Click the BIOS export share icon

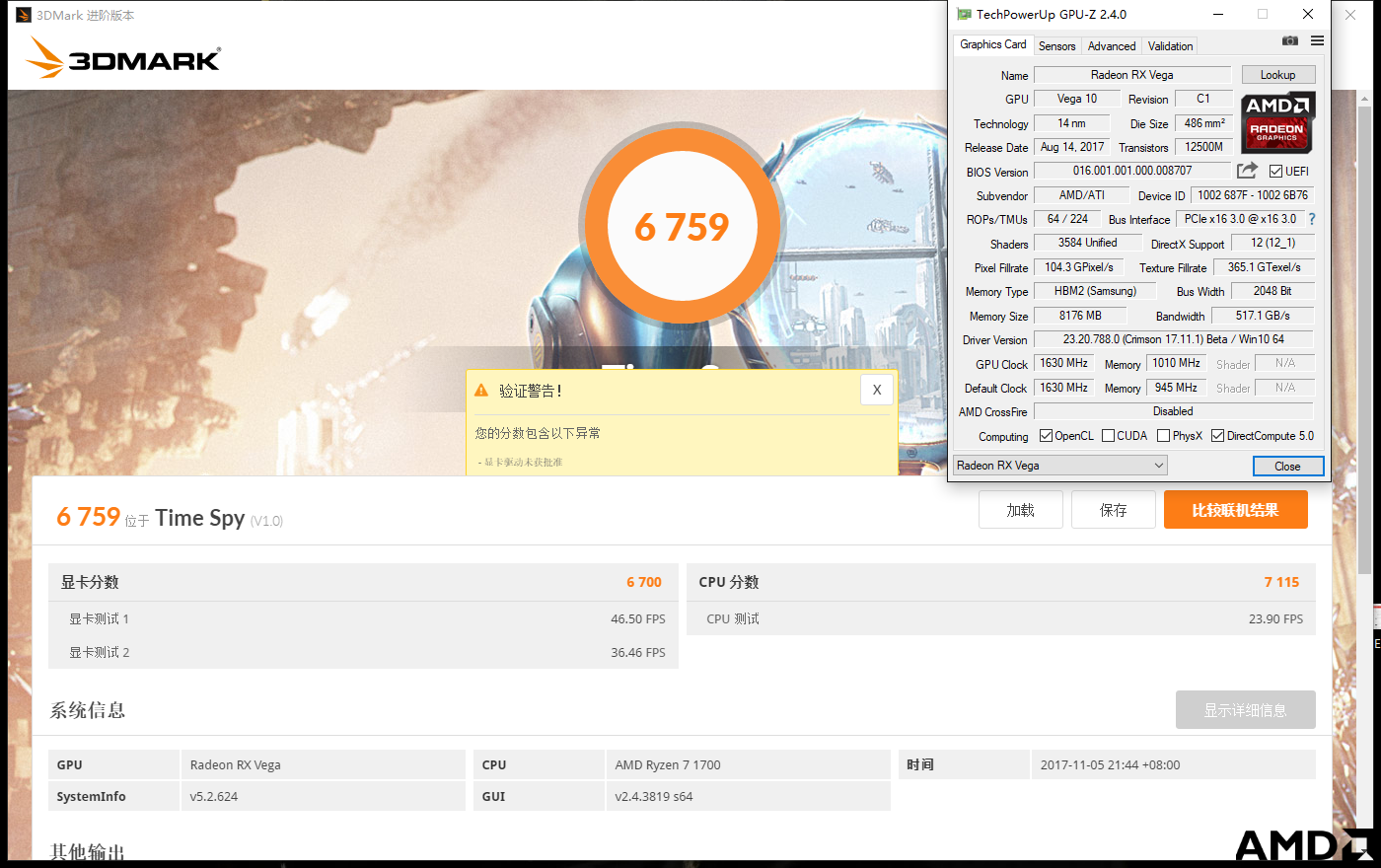pos(1248,171)
